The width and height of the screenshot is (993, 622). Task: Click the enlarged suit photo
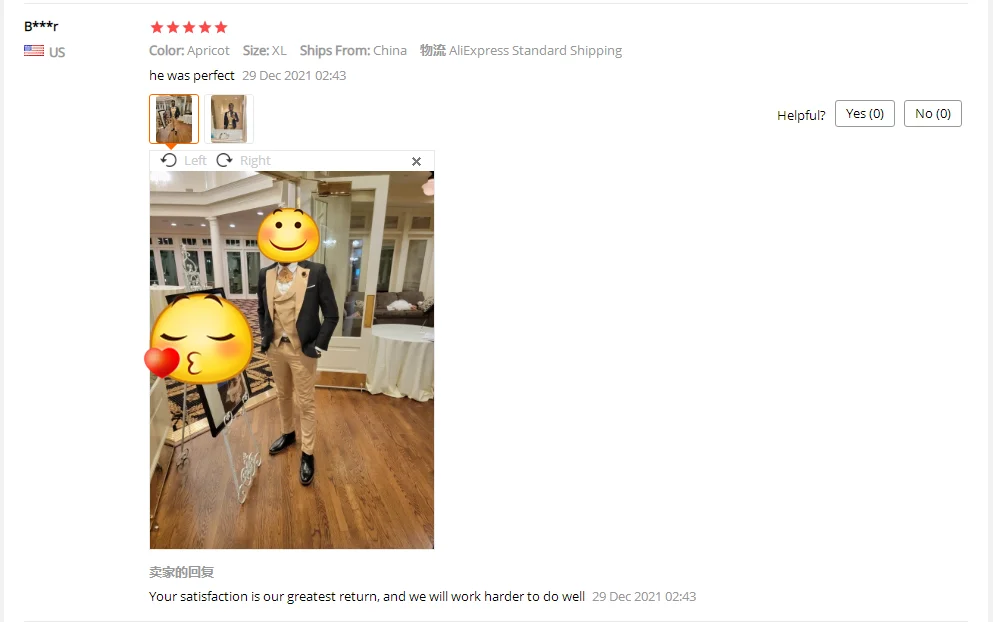(292, 360)
